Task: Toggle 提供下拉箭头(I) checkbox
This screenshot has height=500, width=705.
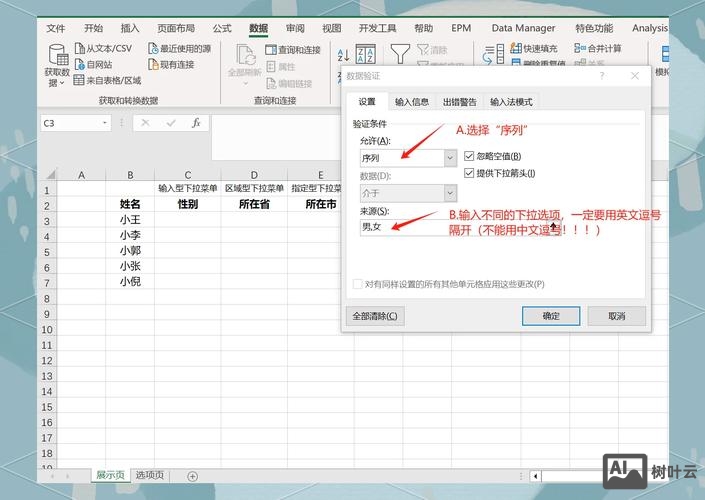Action: point(469,173)
